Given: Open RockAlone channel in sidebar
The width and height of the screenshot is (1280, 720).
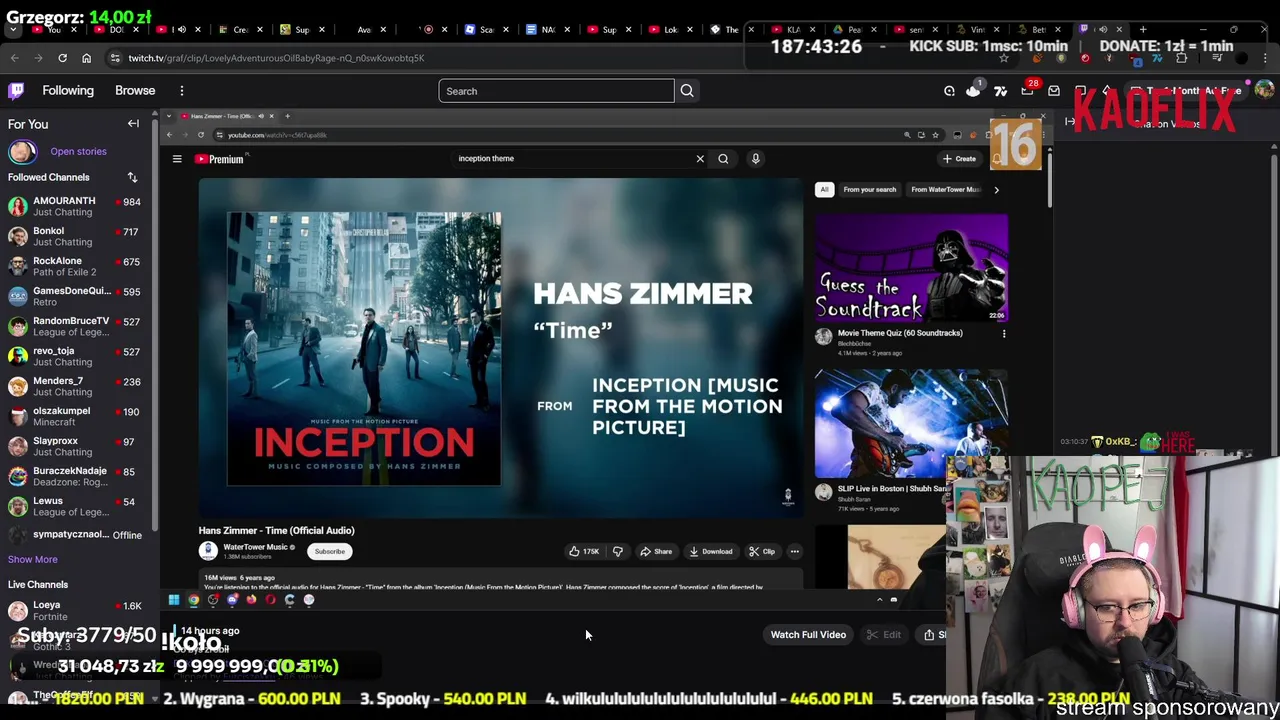Looking at the screenshot, I should click(75, 266).
